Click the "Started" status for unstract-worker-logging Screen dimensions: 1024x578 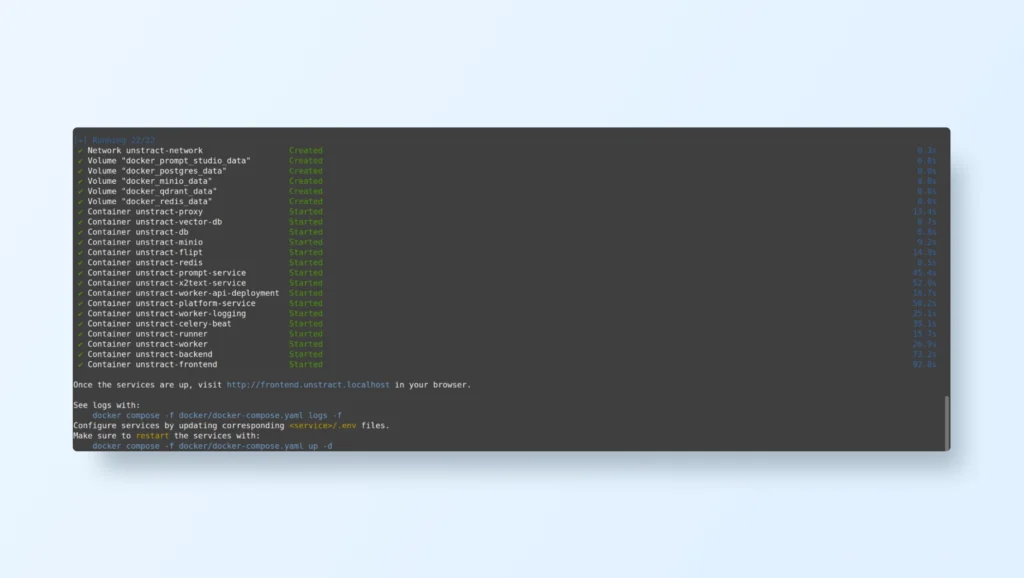pyautogui.click(x=306, y=313)
